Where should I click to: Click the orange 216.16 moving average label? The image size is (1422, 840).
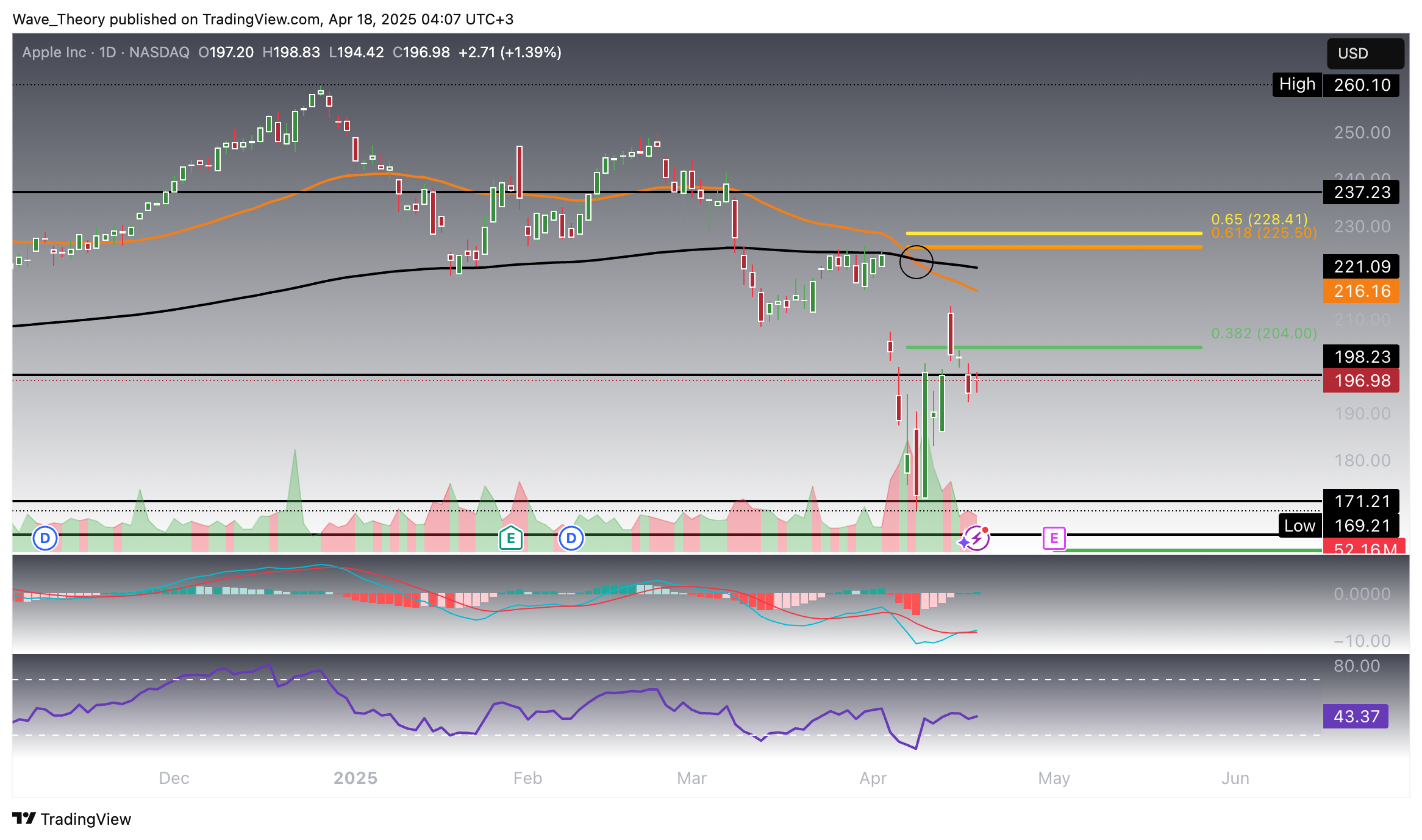1361,291
